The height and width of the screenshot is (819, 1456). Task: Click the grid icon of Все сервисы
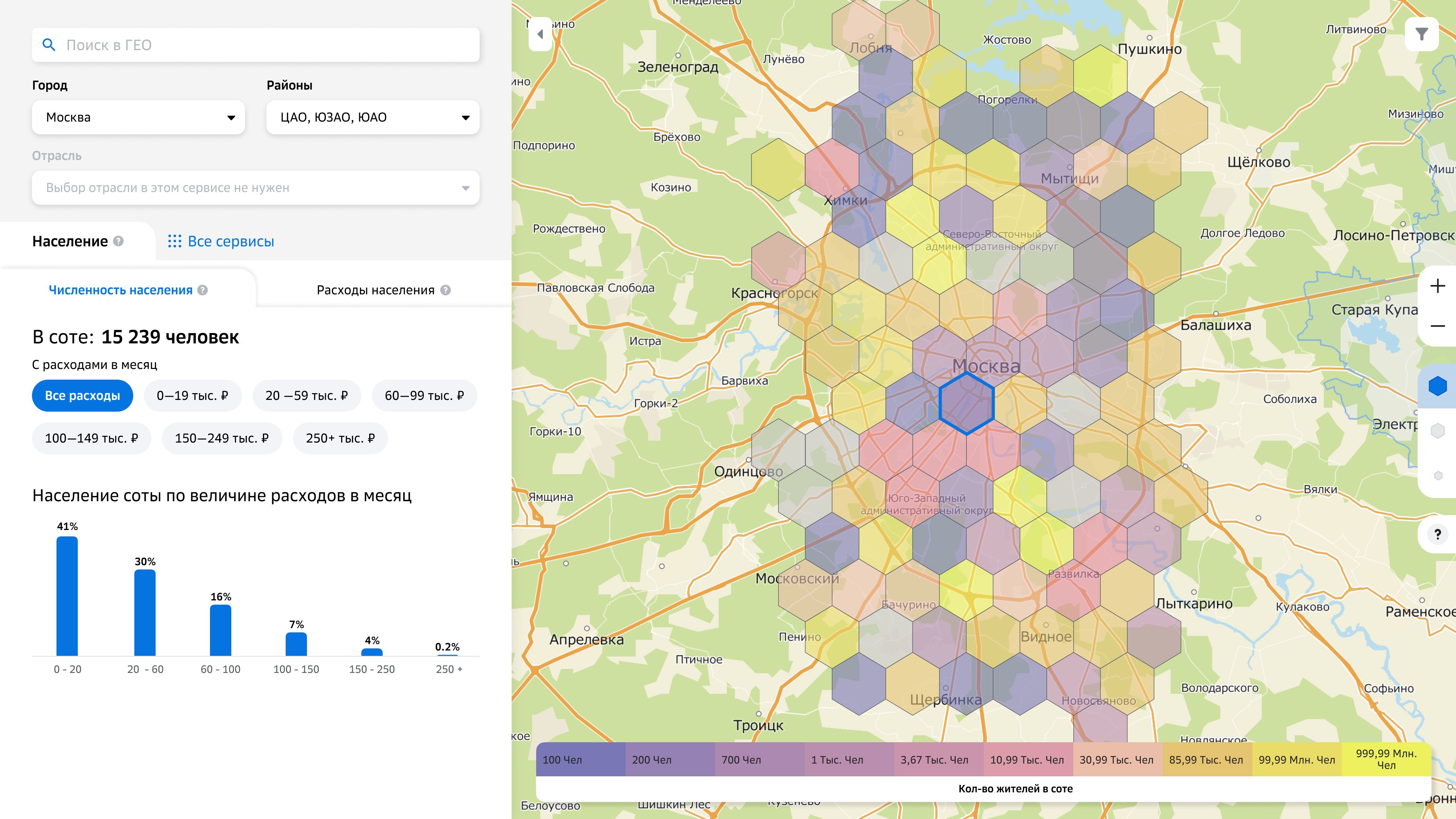(x=175, y=241)
